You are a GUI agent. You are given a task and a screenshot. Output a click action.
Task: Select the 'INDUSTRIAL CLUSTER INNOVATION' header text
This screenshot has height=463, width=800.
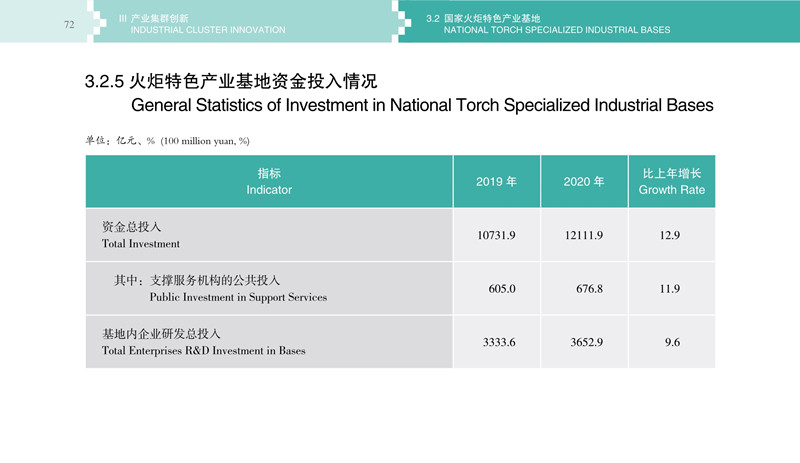pos(208,30)
